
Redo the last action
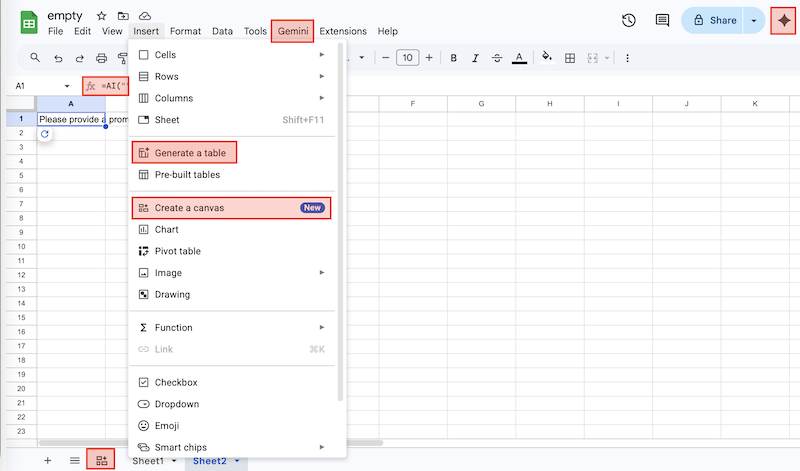tap(80, 58)
